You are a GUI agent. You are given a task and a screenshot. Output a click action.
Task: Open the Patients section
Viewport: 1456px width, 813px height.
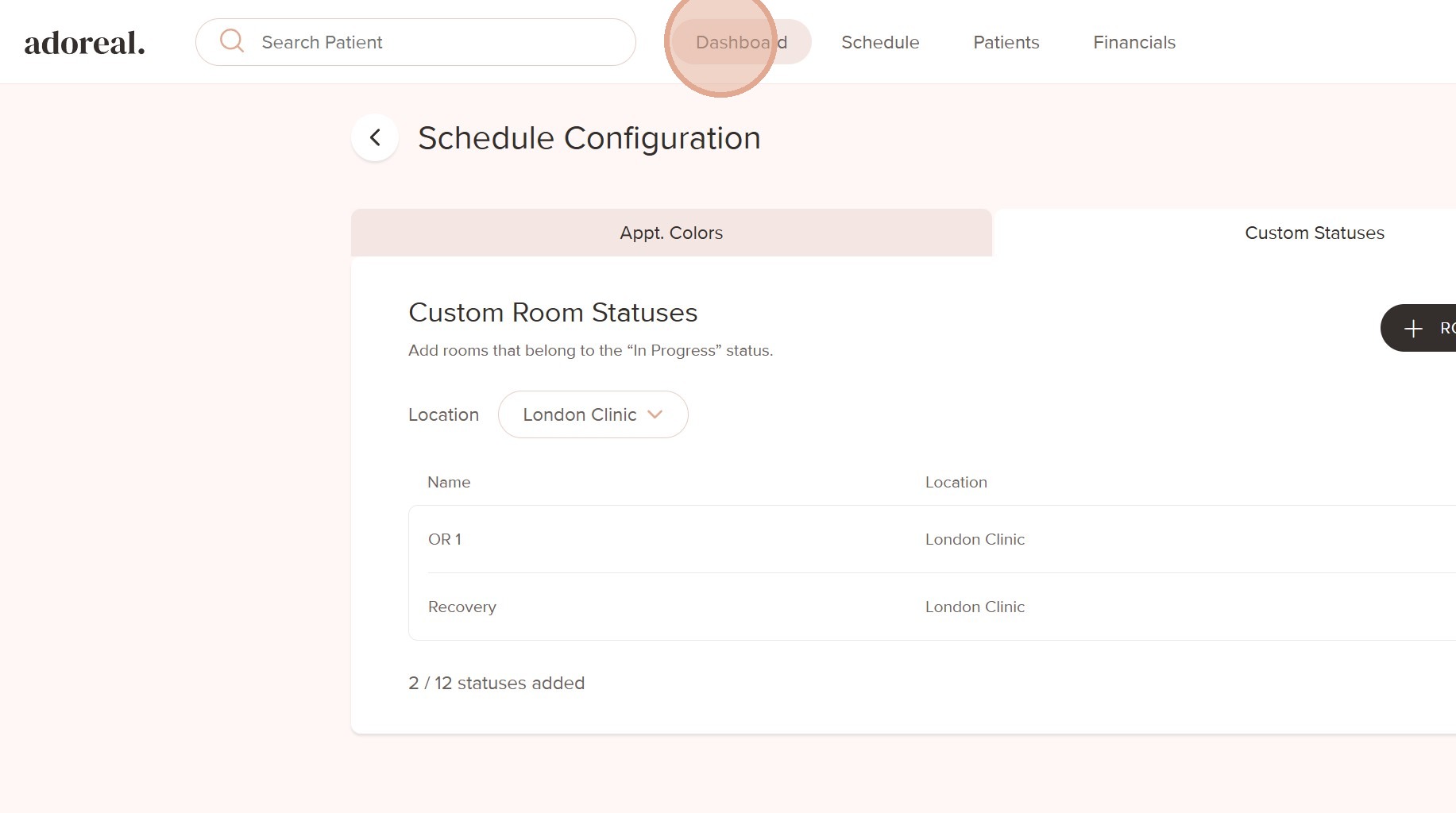[1006, 42]
